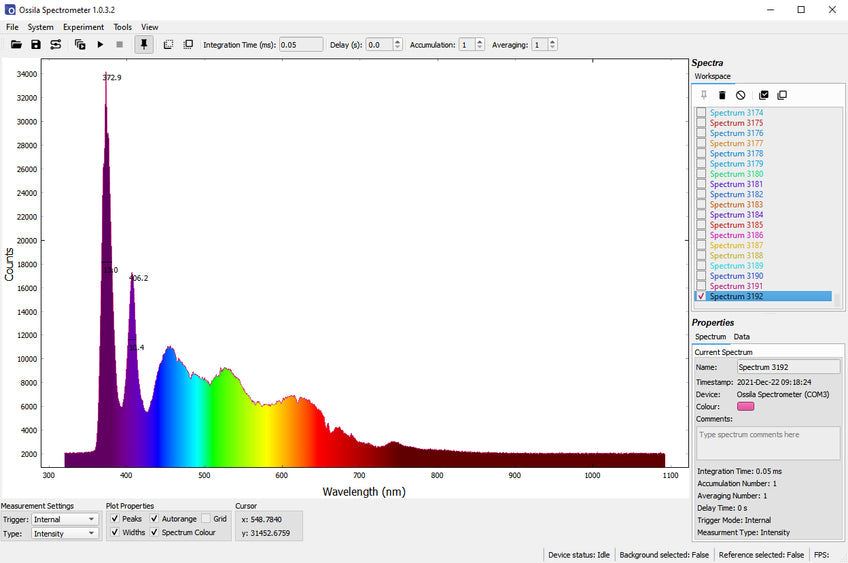Click the Integration Time input field
Screen dimensions: 848x563
[300, 45]
